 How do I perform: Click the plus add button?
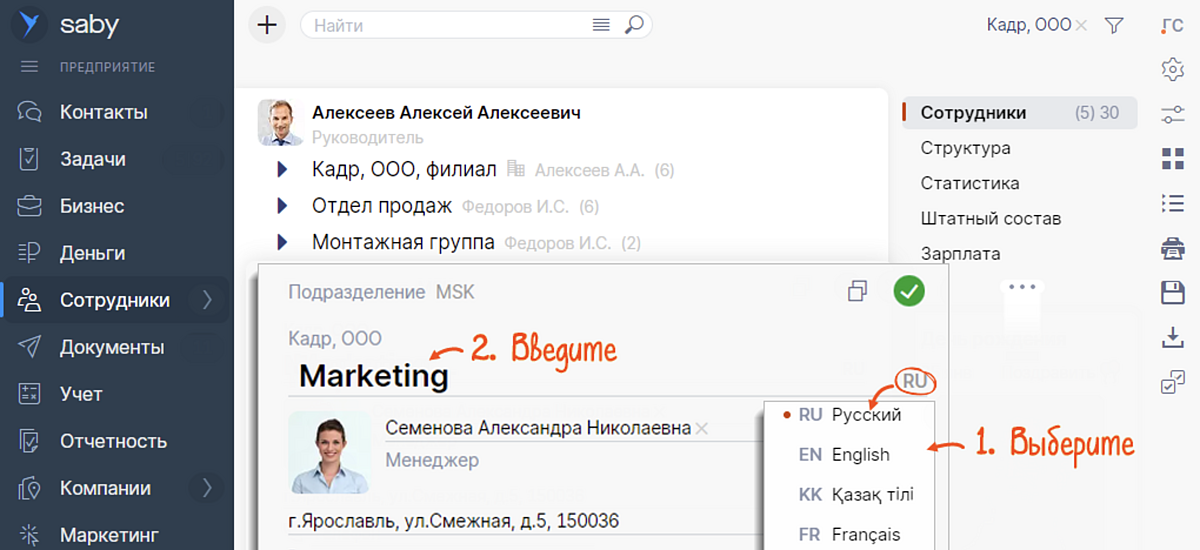(x=266, y=25)
